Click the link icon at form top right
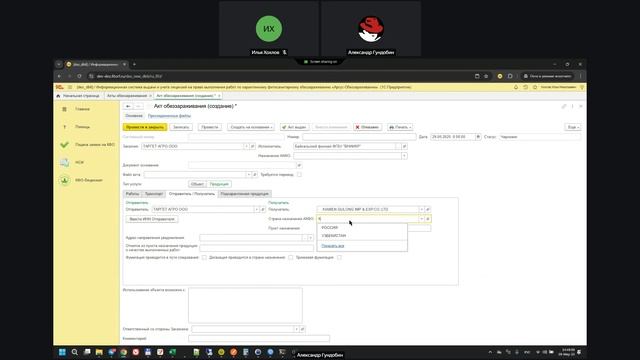Screen dimensions: 640x360 click(x=564, y=106)
